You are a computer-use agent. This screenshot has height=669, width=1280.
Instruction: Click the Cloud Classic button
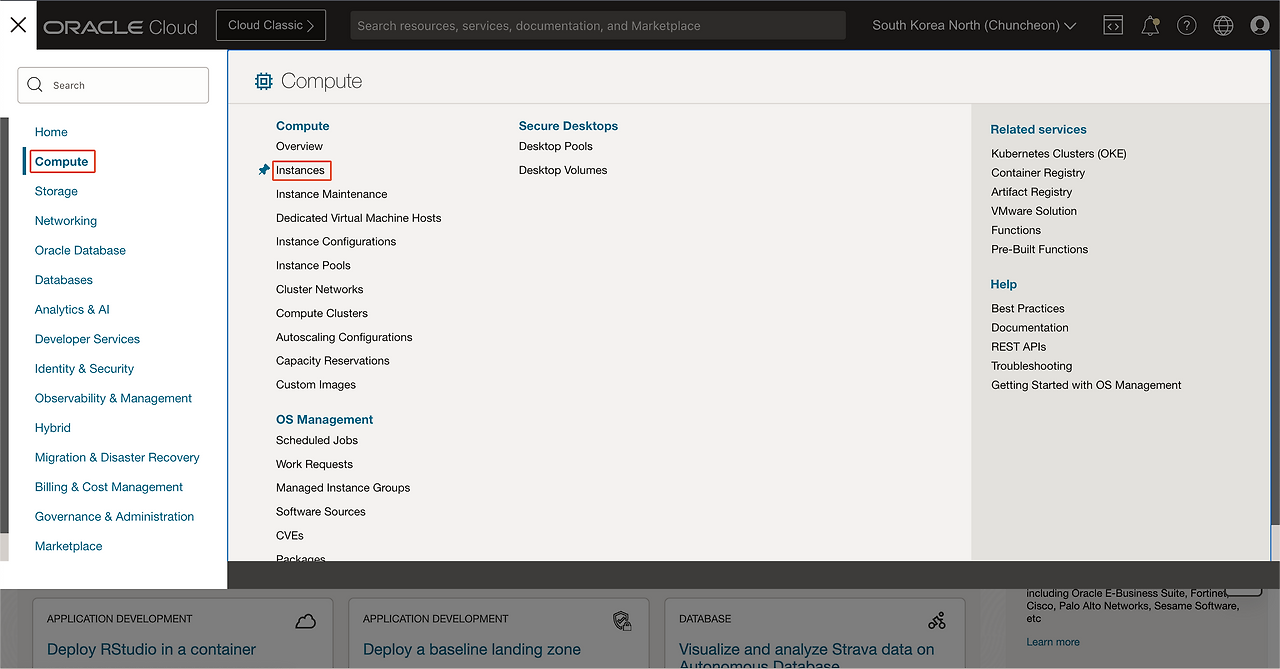[x=270, y=26]
